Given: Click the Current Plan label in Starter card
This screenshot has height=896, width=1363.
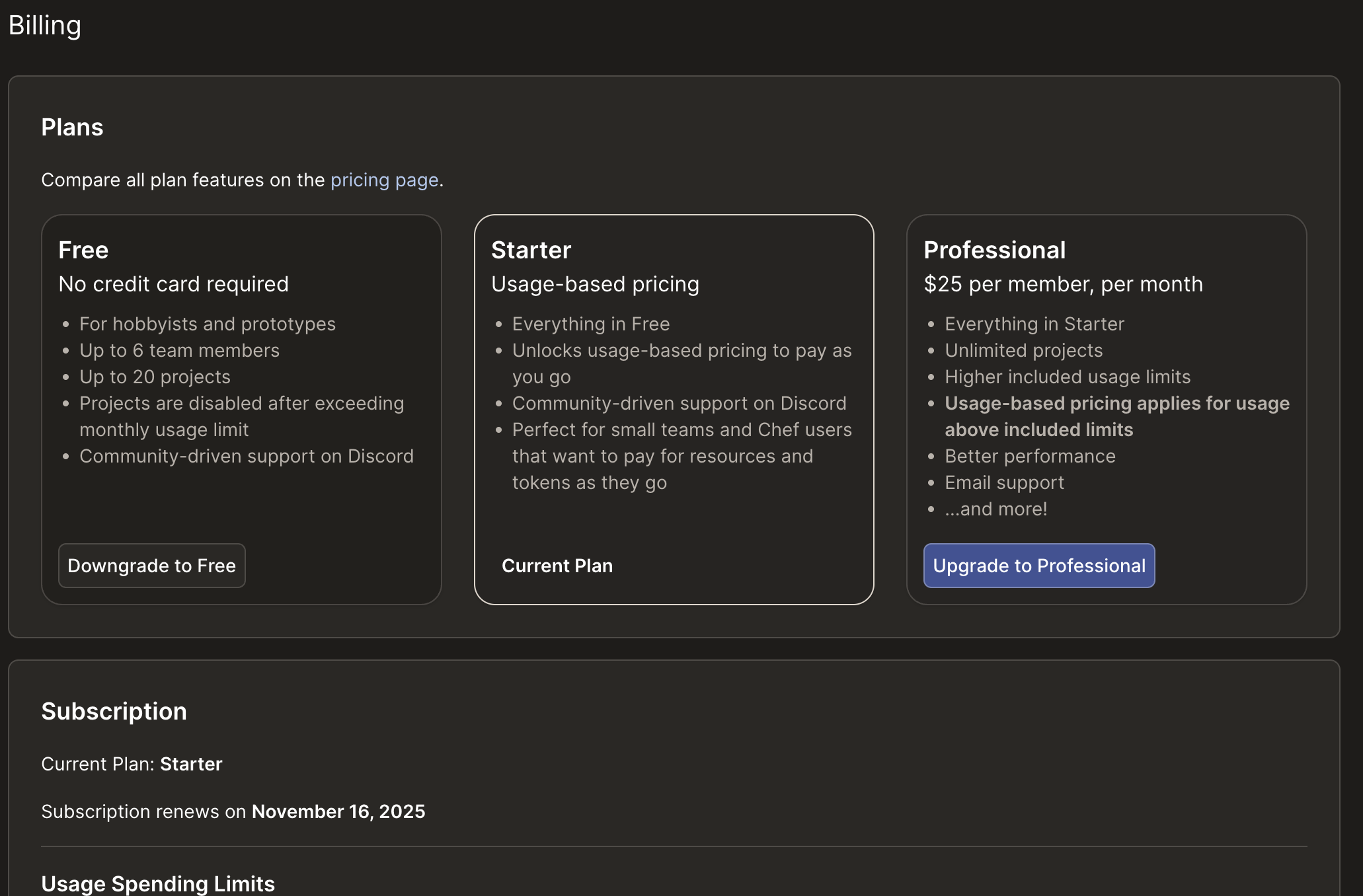Looking at the screenshot, I should click(x=557, y=566).
